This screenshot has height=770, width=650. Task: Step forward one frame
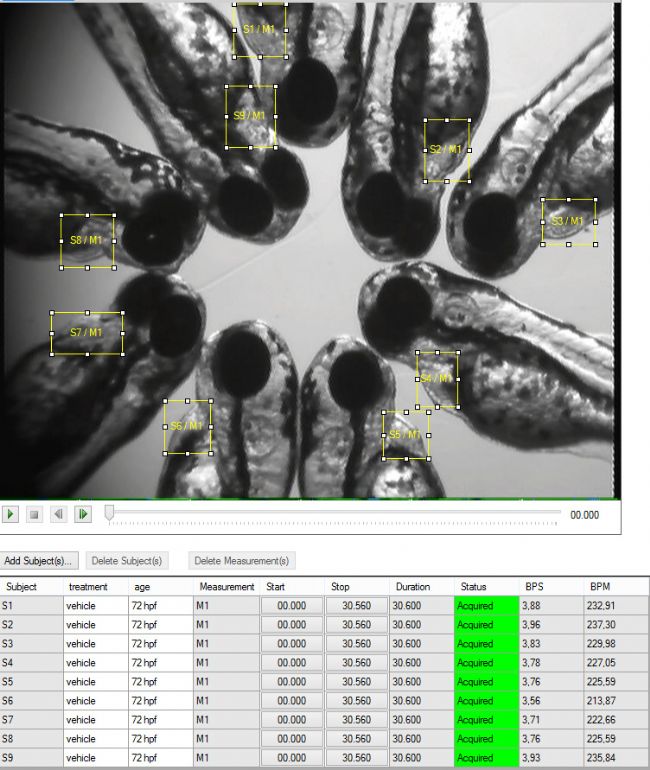click(83, 514)
